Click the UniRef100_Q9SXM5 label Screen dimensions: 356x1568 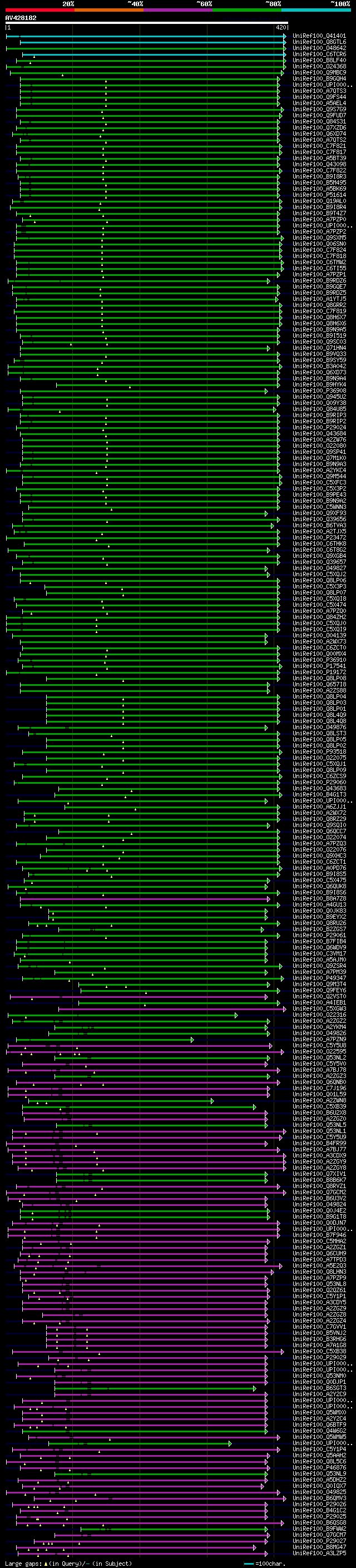click(319, 238)
